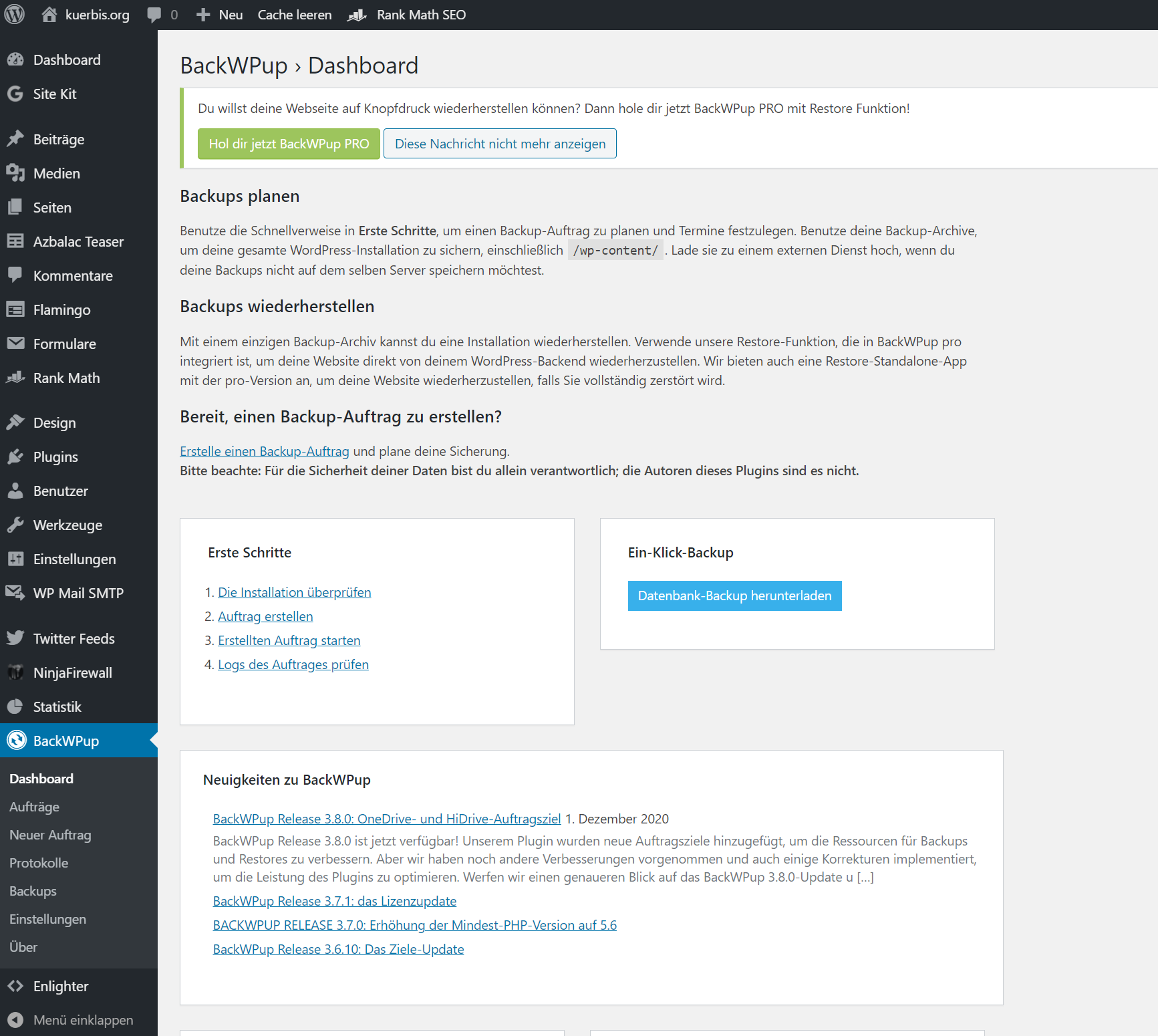Click the Enlighter code brackets icon
The image size is (1158, 1036).
pyautogui.click(x=15, y=986)
